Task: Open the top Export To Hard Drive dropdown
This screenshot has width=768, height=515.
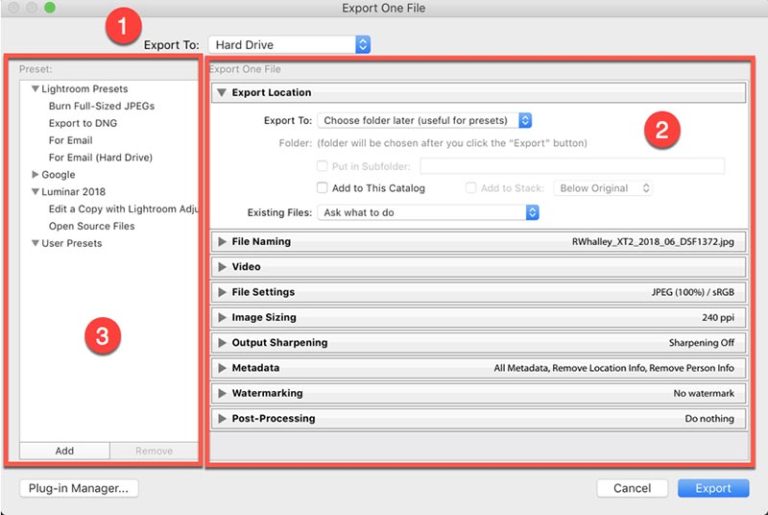Action: point(289,45)
